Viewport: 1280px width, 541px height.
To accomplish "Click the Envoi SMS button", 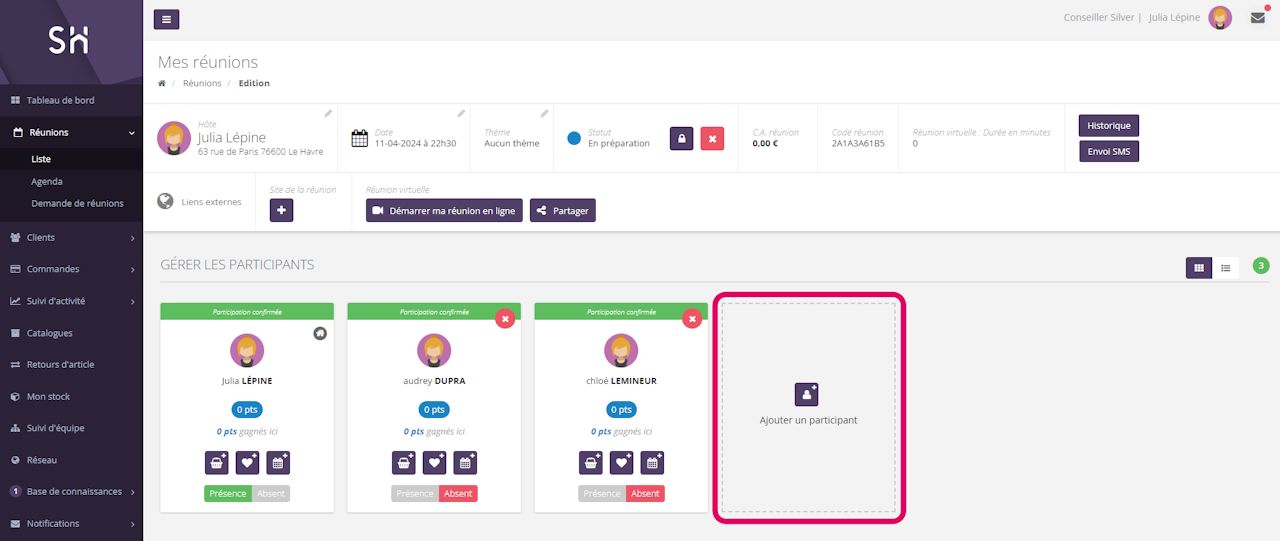I will [x=1108, y=151].
